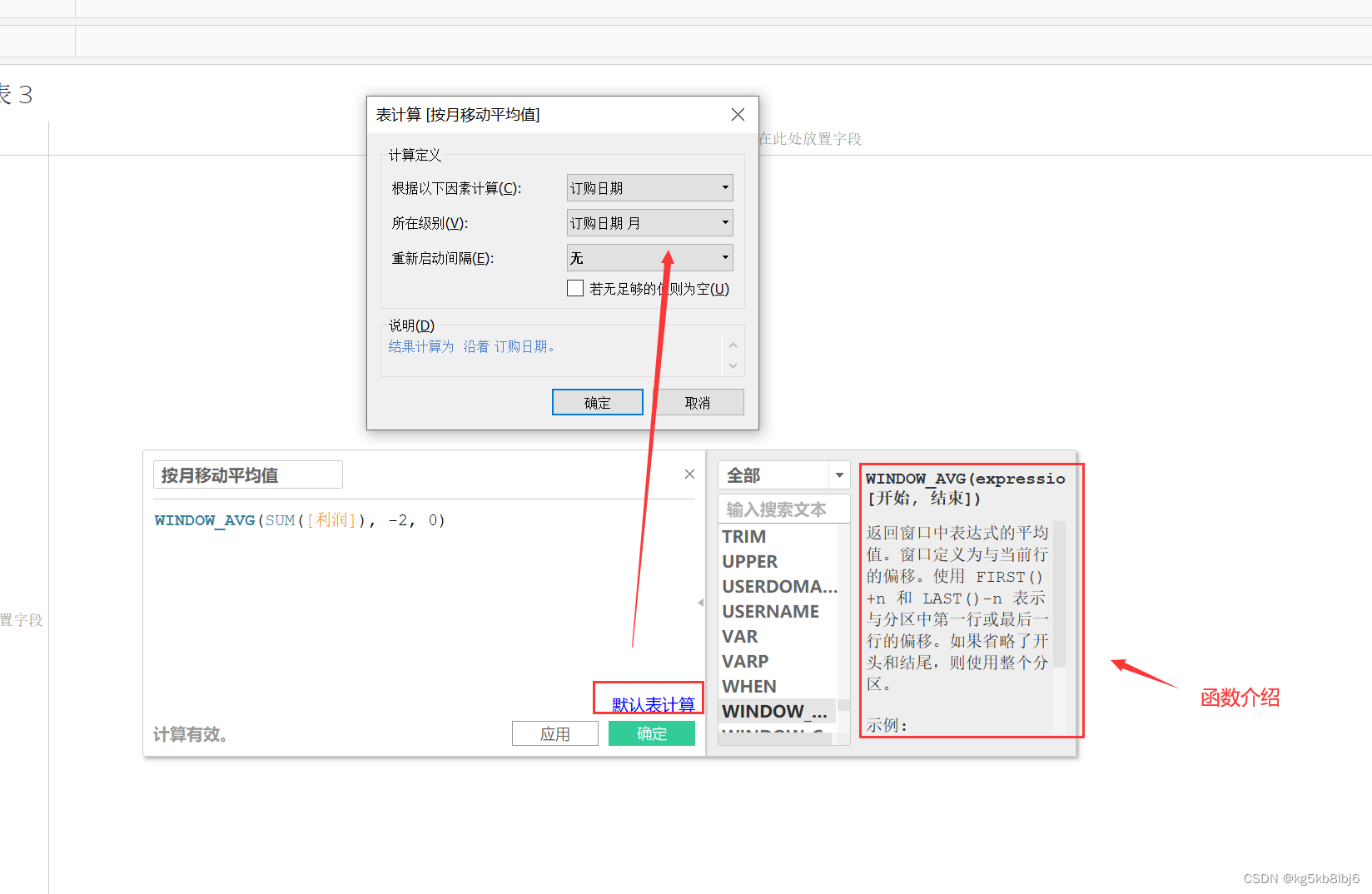Click 确定 in the 表计算 dialog
Viewport: 1372px width, 894px height.
point(597,402)
